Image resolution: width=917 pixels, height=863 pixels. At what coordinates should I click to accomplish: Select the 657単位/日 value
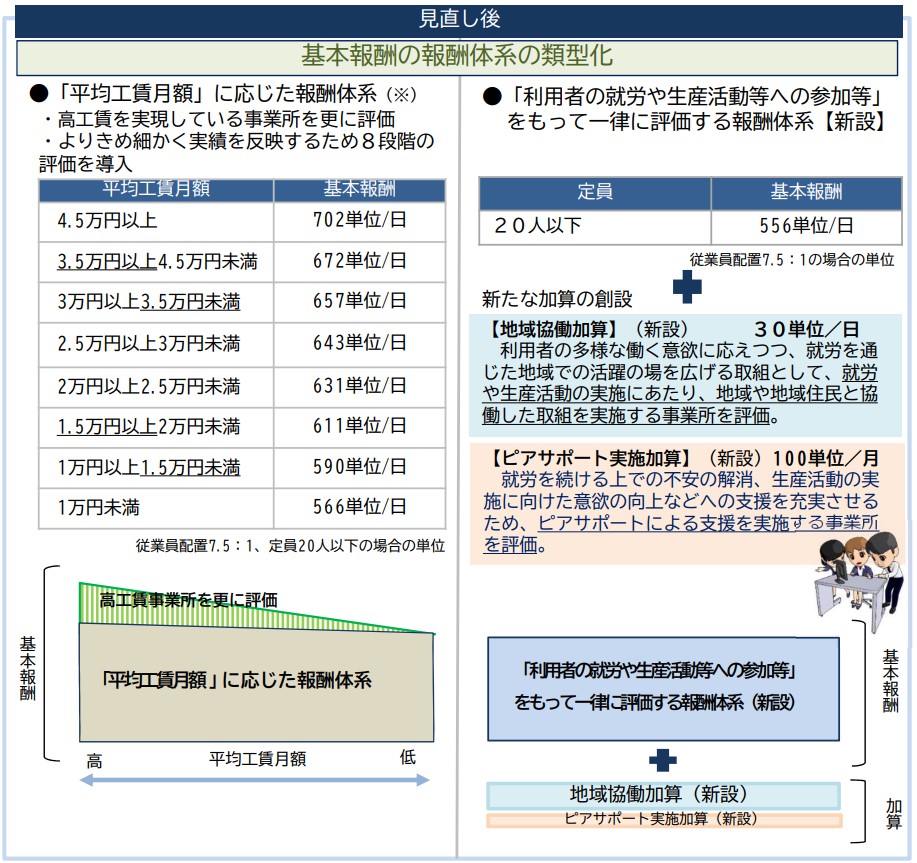tap(360, 302)
